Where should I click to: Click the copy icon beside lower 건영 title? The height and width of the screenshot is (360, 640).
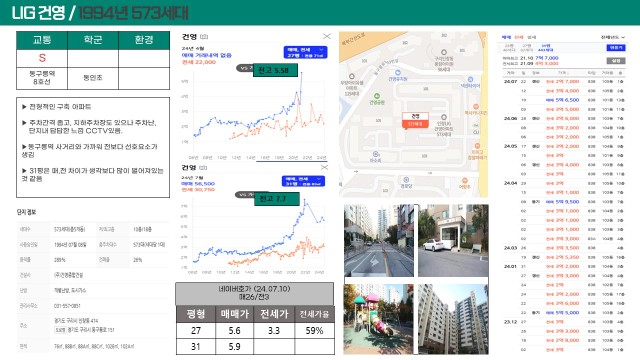click(x=204, y=168)
